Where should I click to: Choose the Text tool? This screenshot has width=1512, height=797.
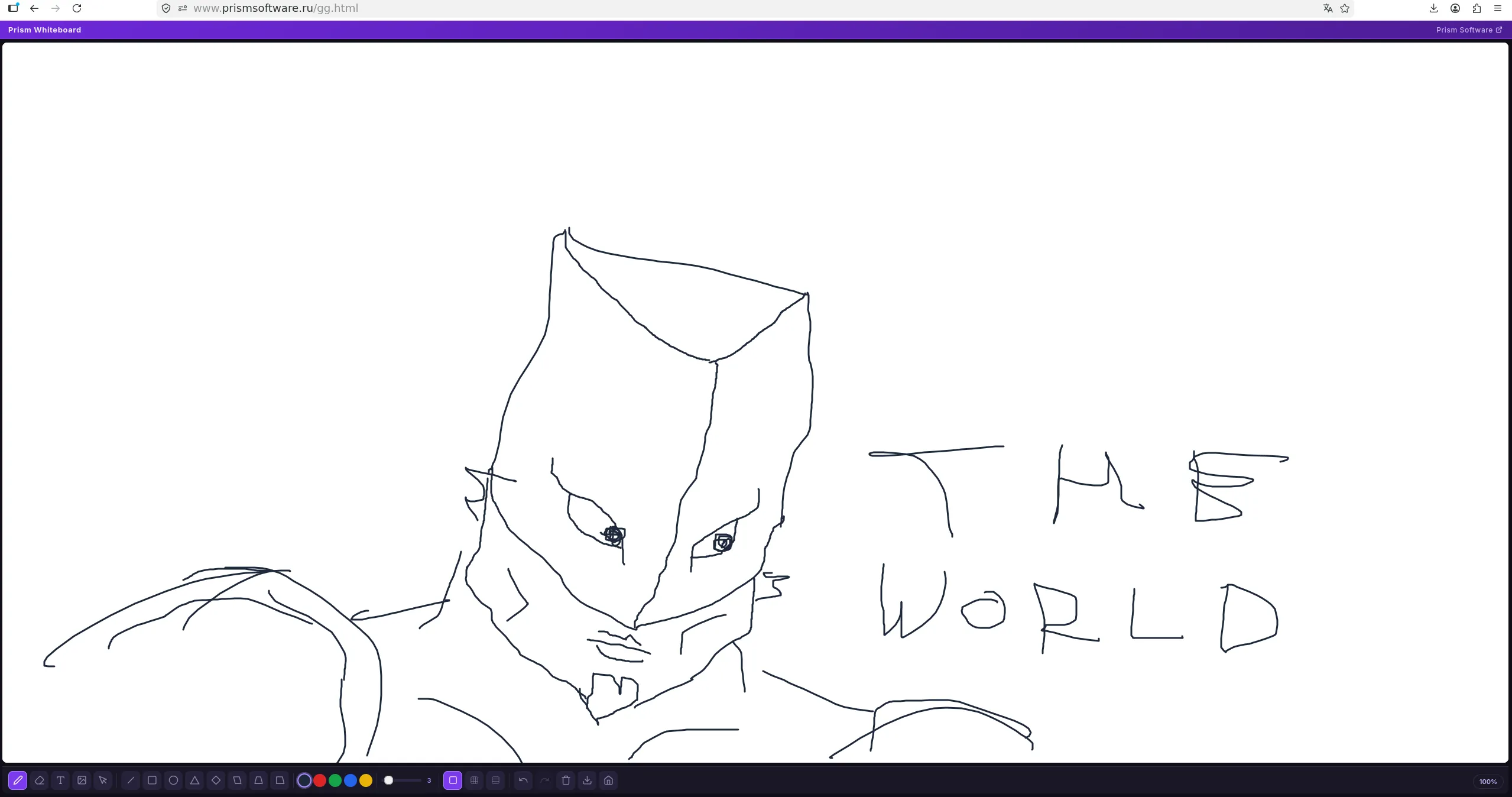click(x=60, y=780)
